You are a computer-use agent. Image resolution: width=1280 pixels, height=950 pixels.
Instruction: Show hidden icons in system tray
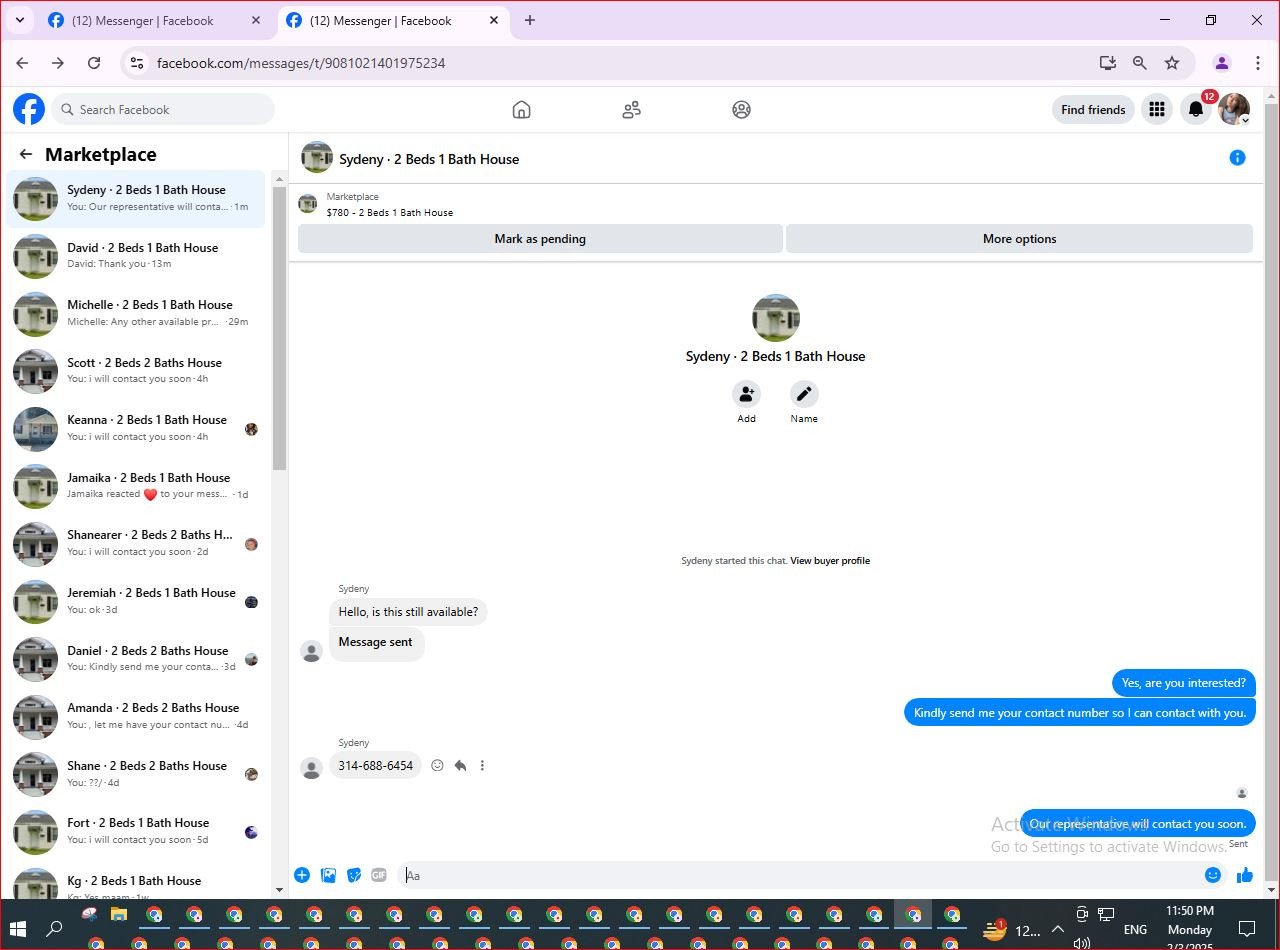pos(1057,929)
